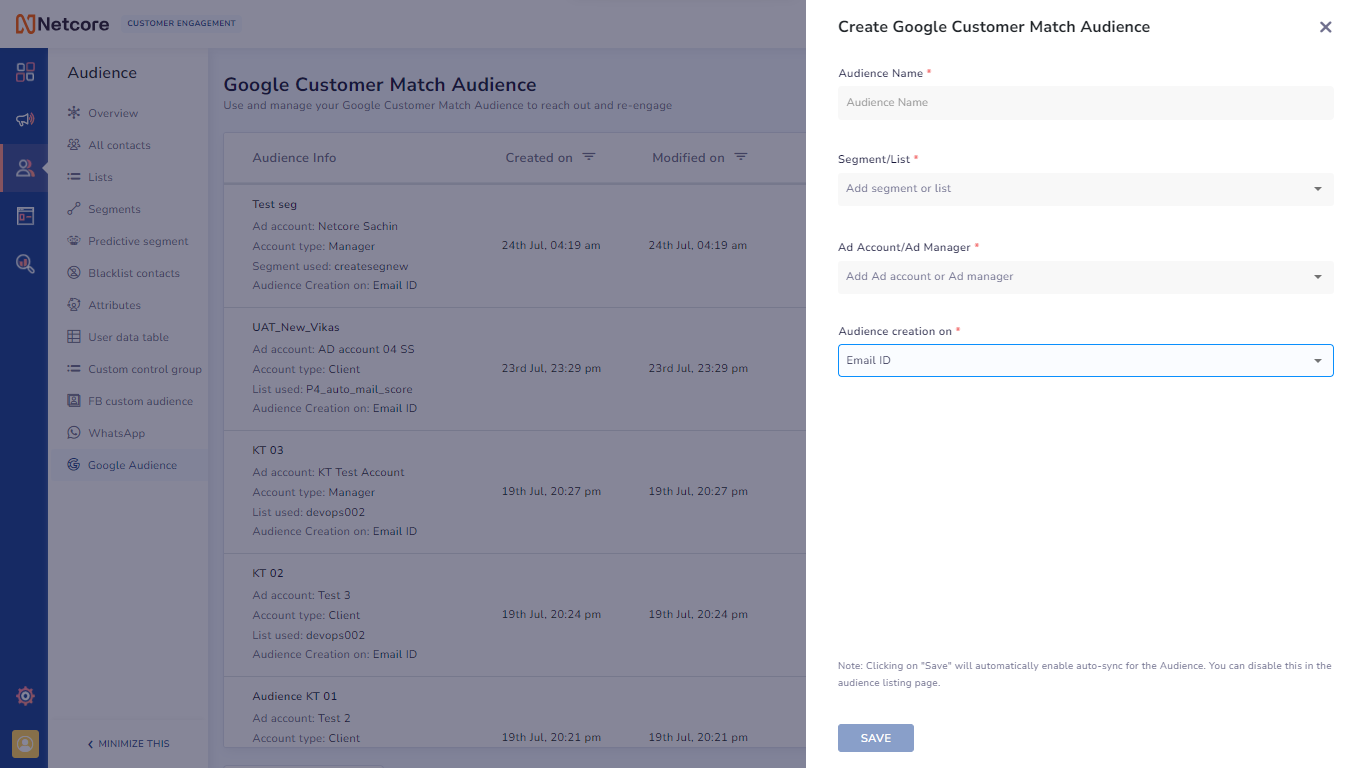Select the KT 03 audience name
The width and height of the screenshot is (1366, 768).
click(x=268, y=451)
